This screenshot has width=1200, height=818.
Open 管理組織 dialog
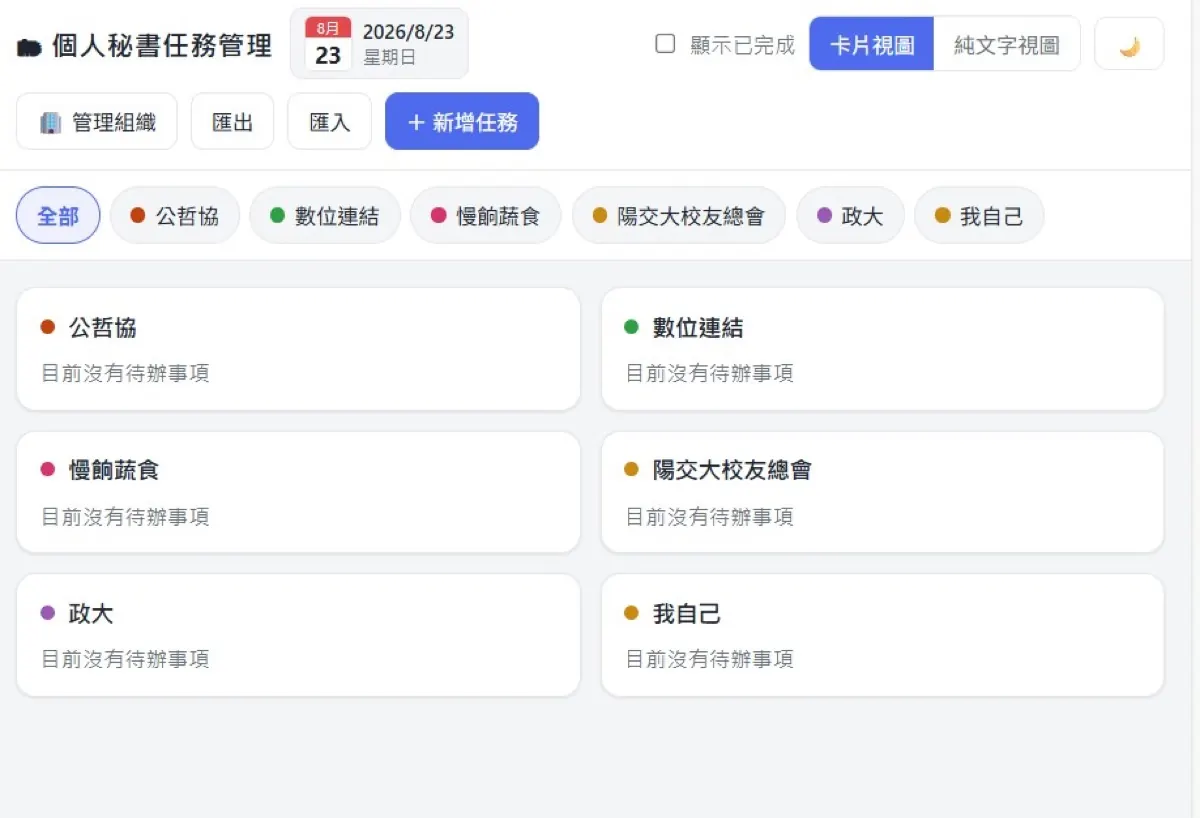point(97,121)
